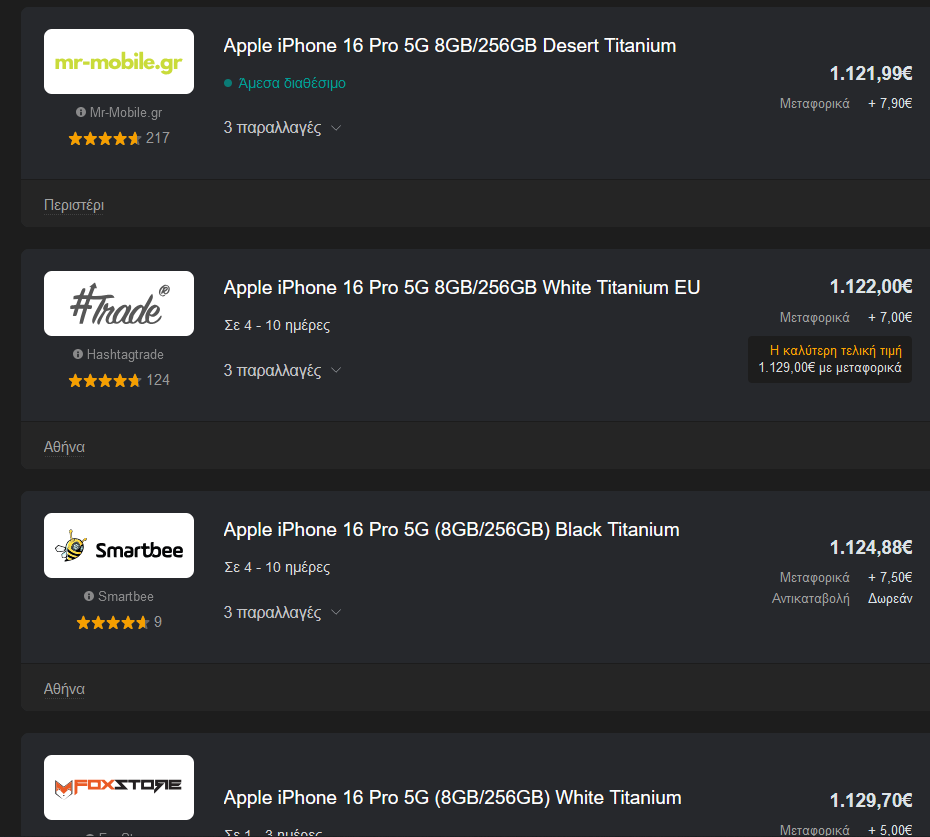
Task: Click the Mr-Mobile.gr shop name
Action: (x=126, y=112)
